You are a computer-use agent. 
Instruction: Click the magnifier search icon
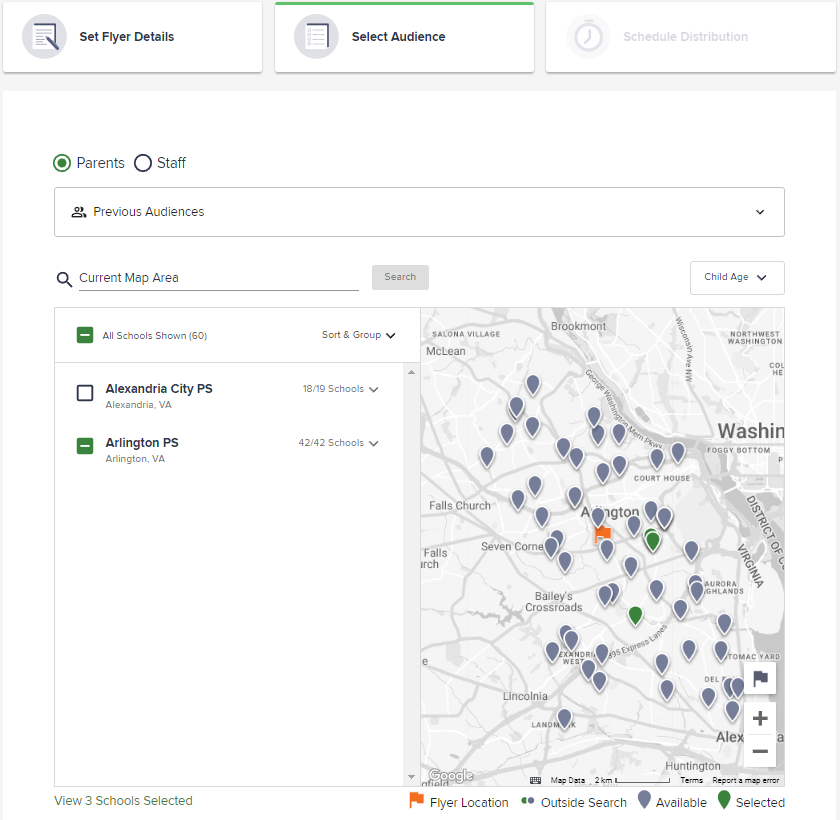tap(64, 279)
